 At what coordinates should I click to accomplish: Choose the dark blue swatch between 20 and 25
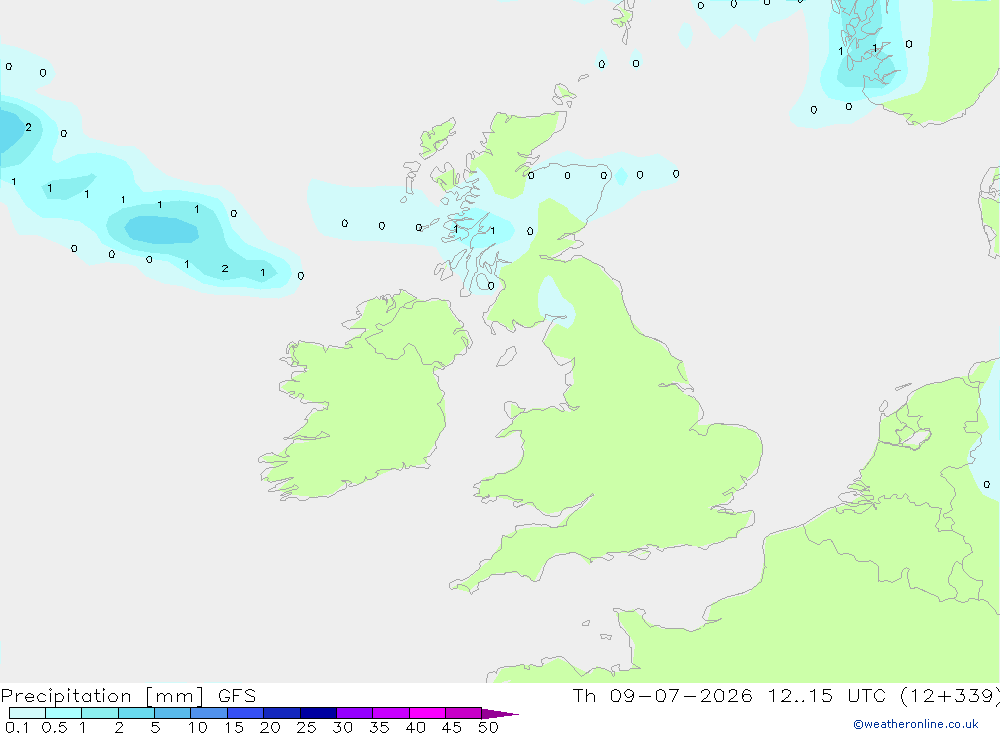click(x=282, y=713)
